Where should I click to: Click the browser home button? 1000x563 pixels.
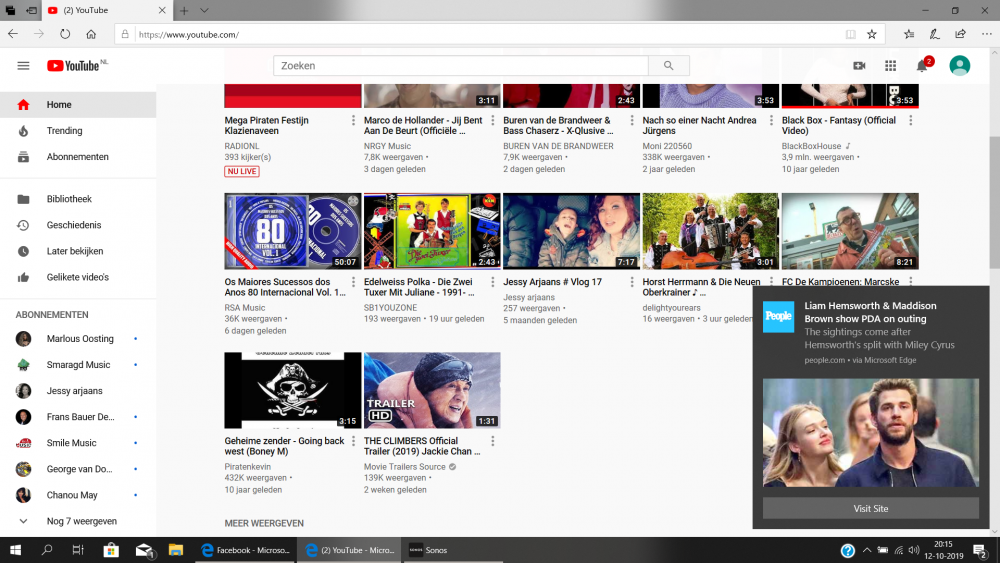tap(91, 34)
